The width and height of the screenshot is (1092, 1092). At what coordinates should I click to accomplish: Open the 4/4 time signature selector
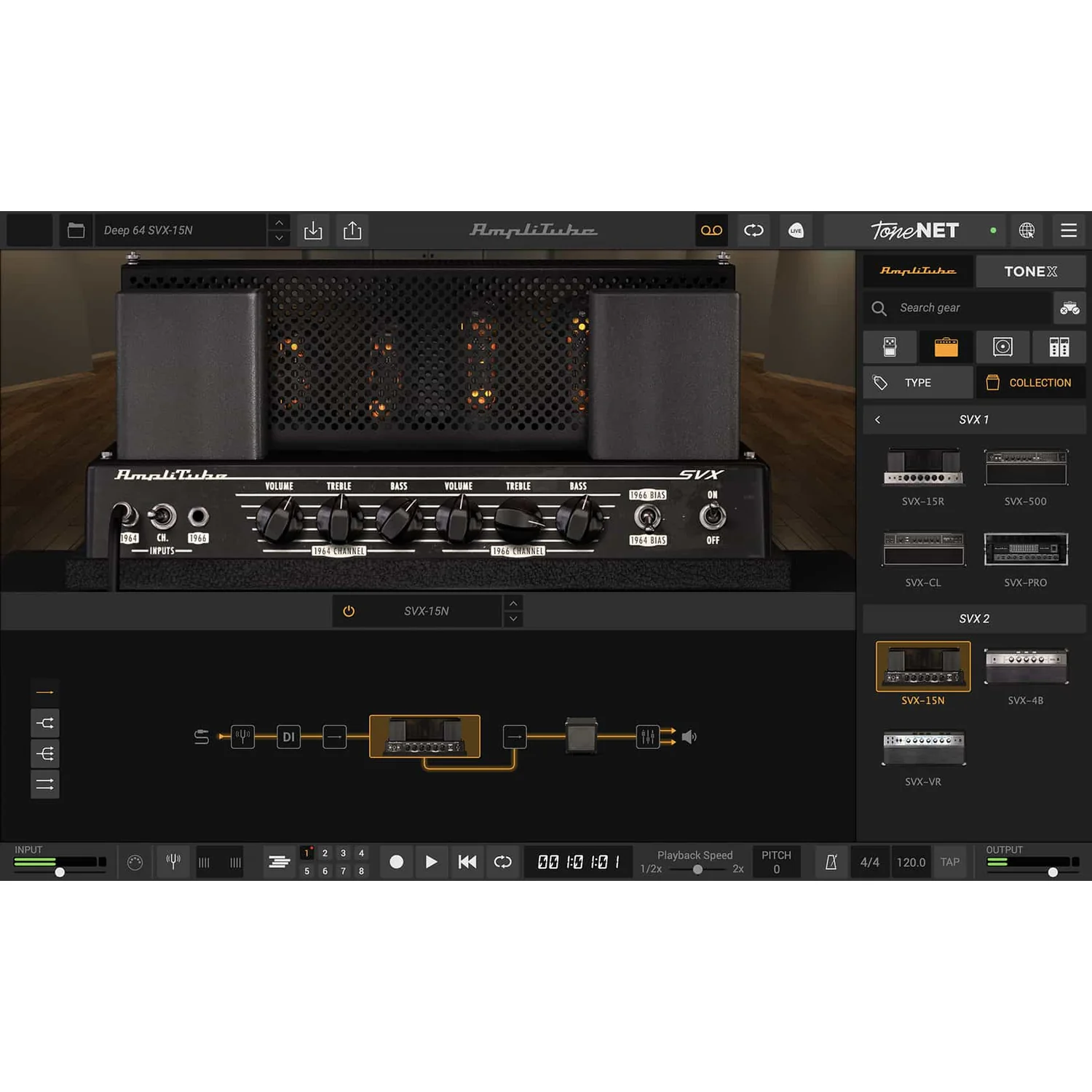click(x=870, y=862)
